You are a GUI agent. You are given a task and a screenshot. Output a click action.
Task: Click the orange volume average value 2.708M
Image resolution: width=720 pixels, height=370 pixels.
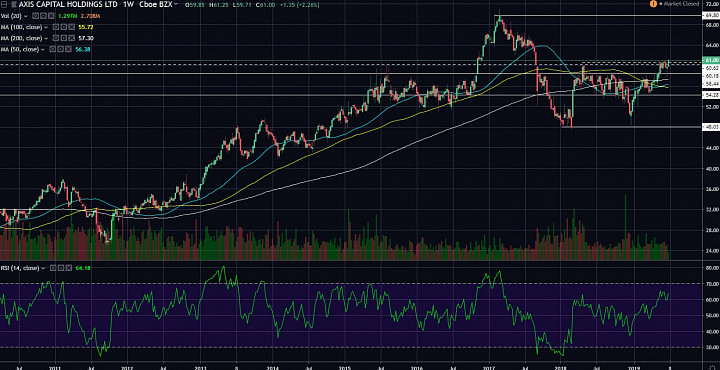90,16
